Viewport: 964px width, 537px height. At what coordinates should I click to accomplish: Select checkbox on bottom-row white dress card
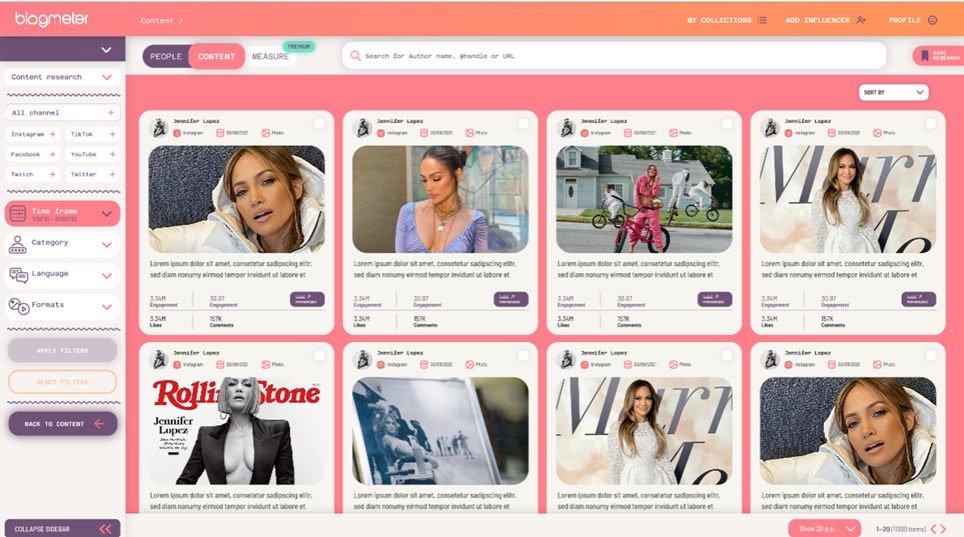pyautogui.click(x=727, y=355)
